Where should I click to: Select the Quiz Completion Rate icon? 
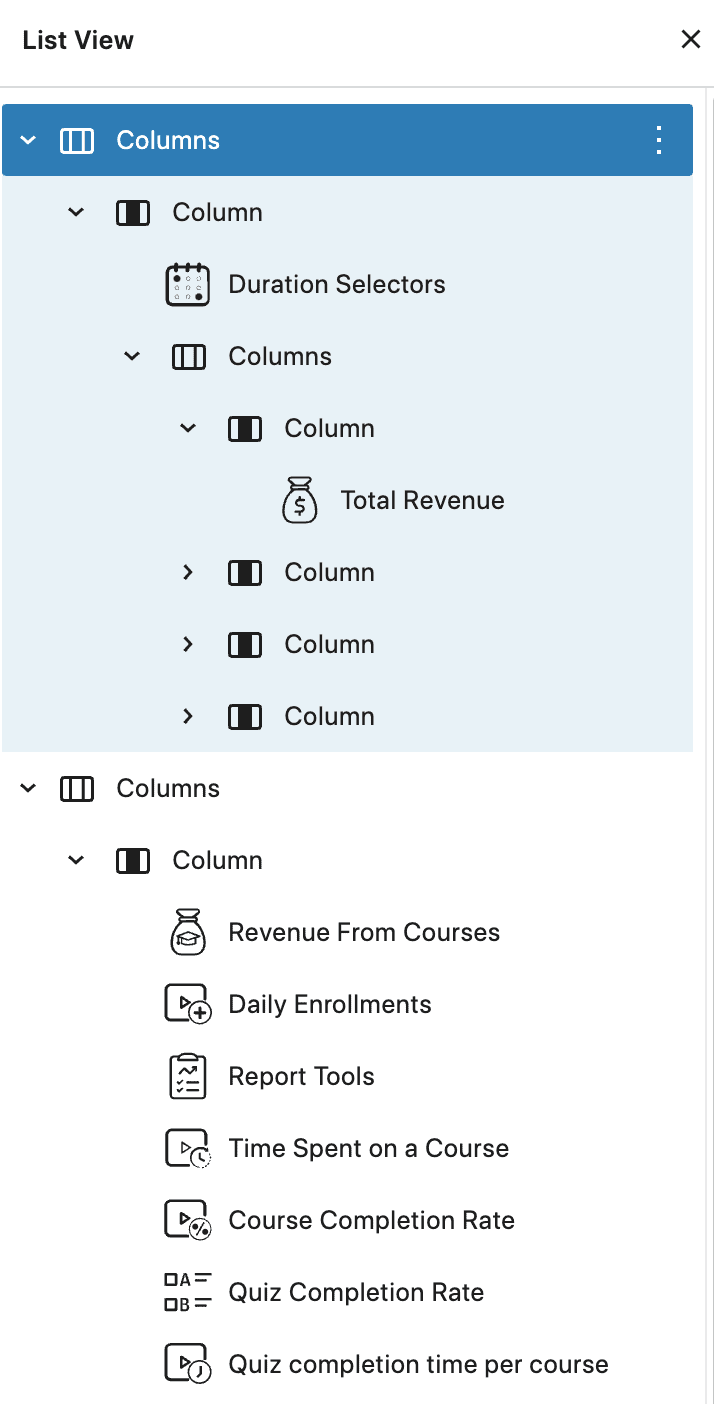(186, 1291)
